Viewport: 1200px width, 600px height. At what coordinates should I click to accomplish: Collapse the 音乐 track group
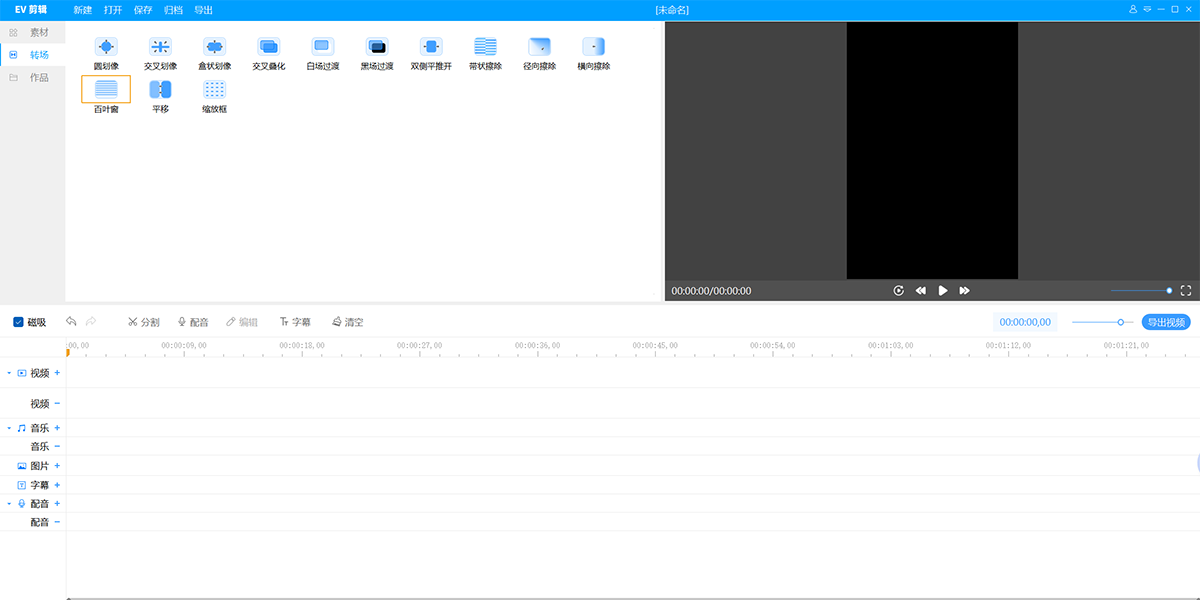click(9, 427)
